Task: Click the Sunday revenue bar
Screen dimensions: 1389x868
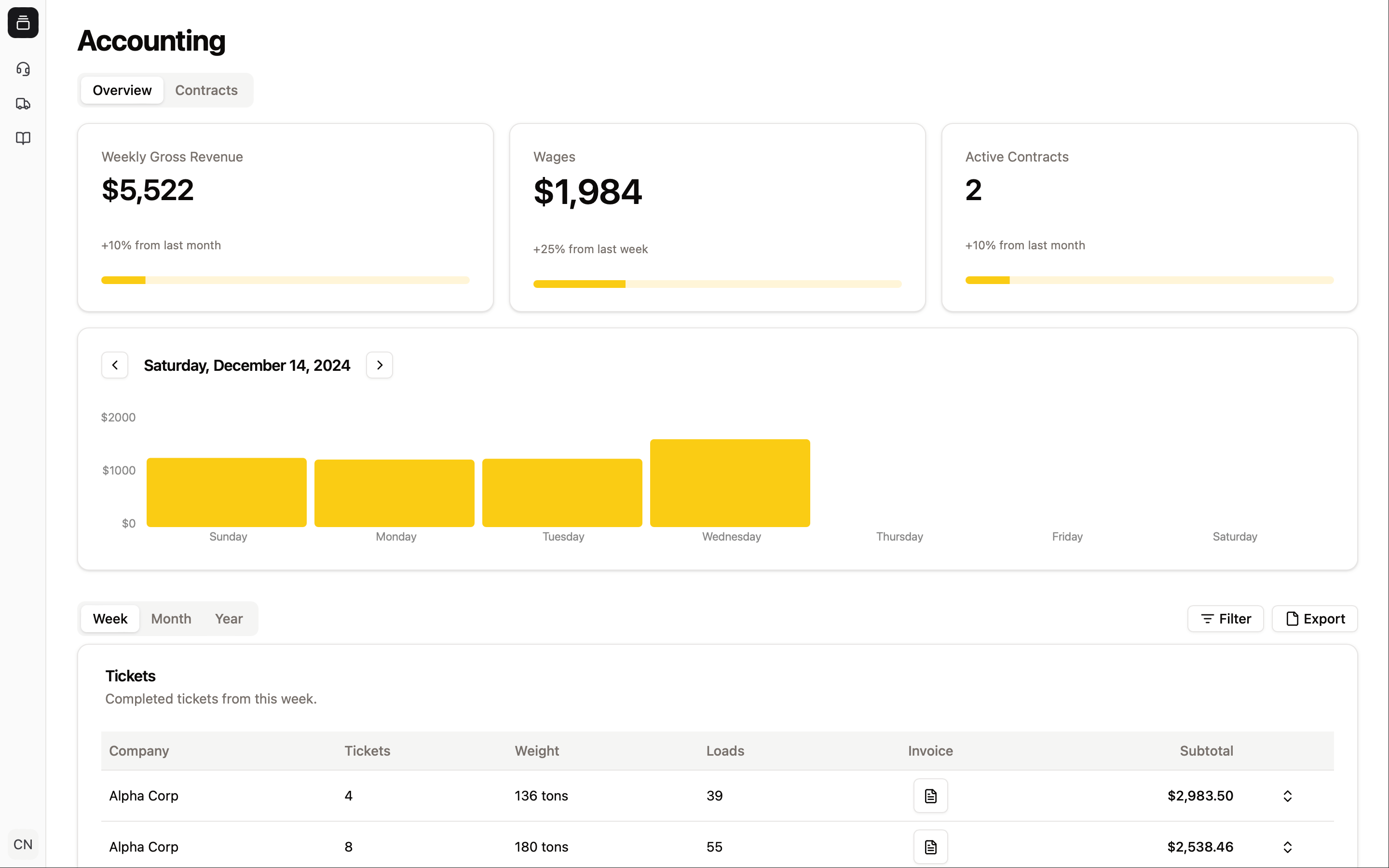Action: 227,492
